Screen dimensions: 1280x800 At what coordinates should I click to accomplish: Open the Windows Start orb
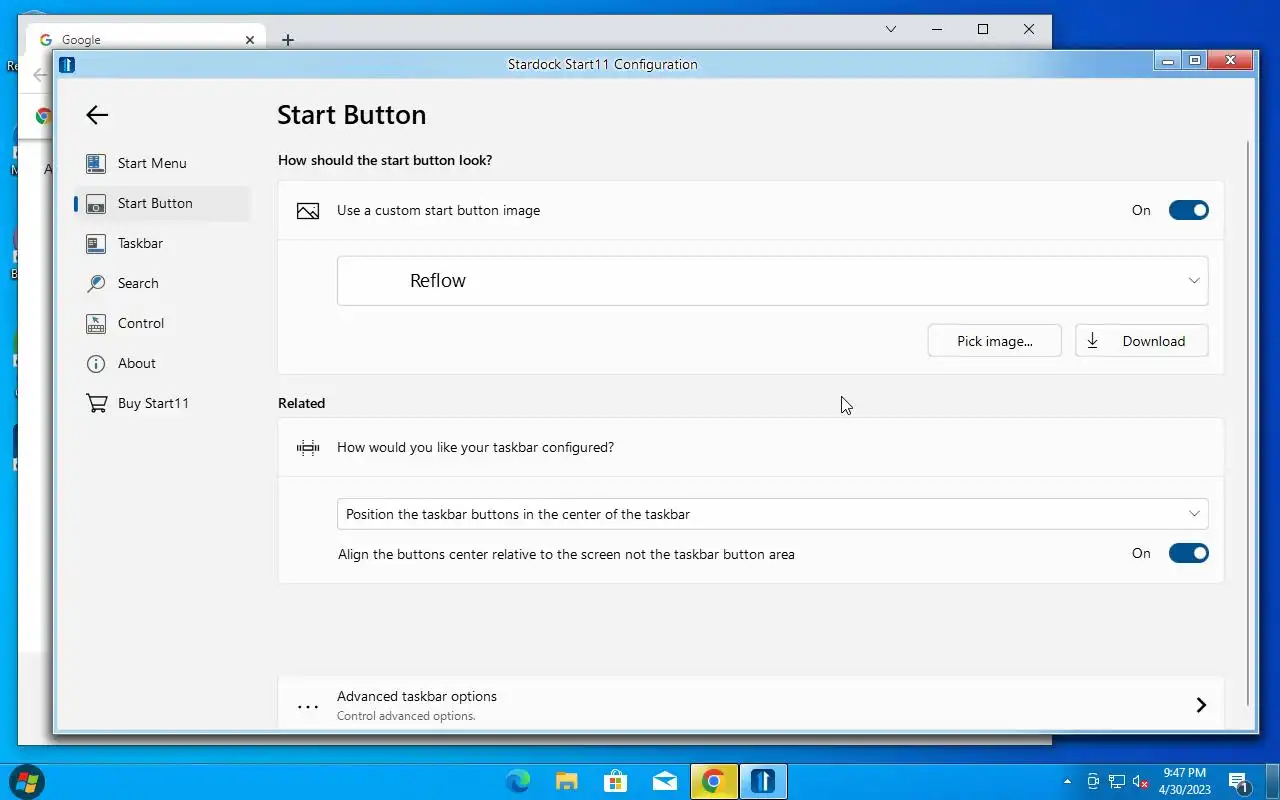tap(26, 781)
